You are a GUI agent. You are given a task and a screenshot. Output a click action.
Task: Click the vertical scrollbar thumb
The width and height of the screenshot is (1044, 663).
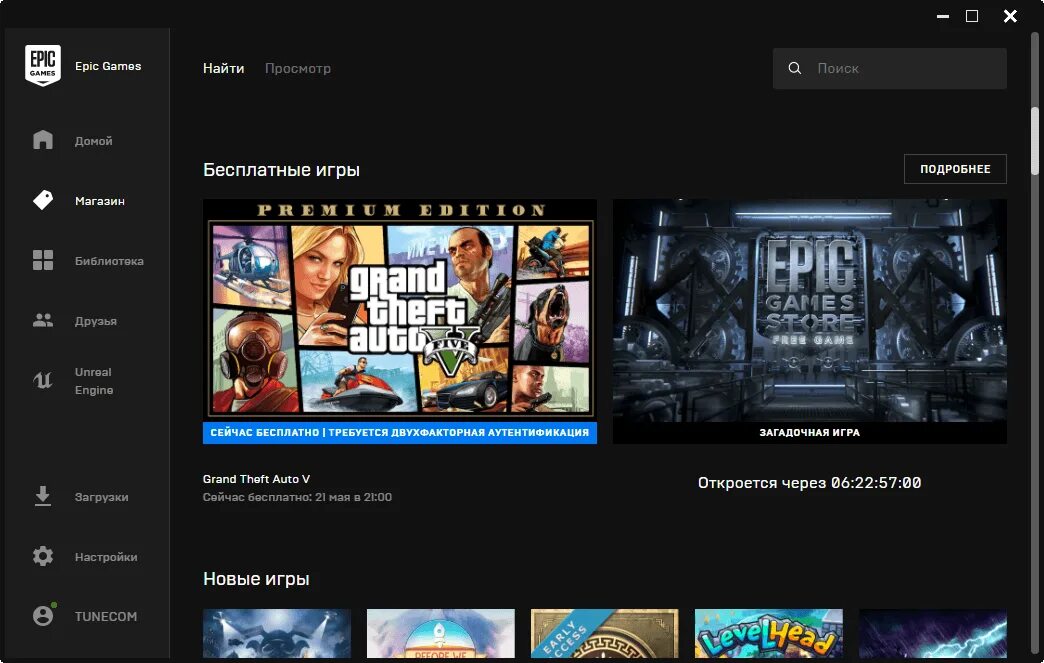click(1035, 140)
